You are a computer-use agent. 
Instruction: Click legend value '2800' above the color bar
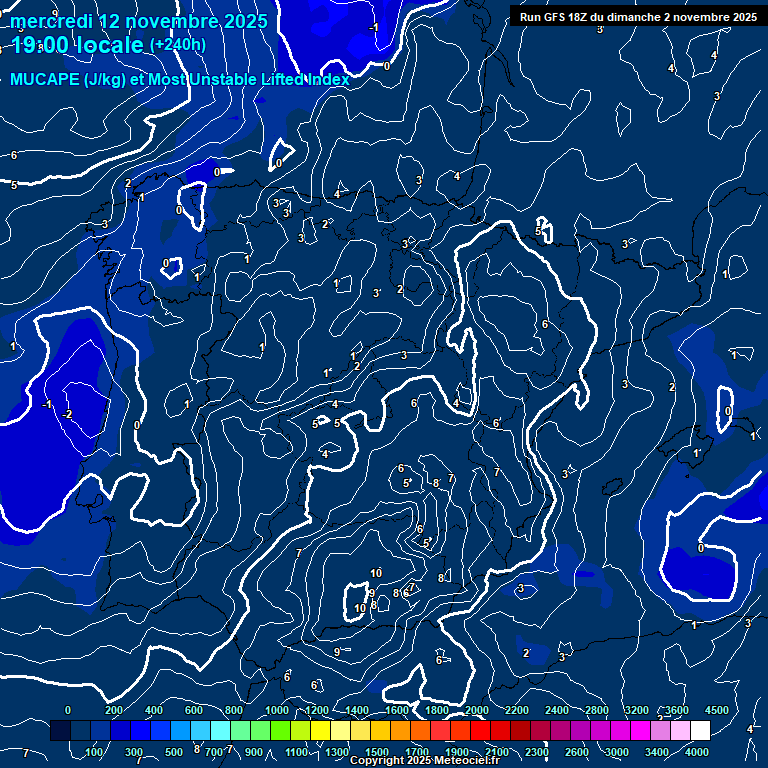597,710
